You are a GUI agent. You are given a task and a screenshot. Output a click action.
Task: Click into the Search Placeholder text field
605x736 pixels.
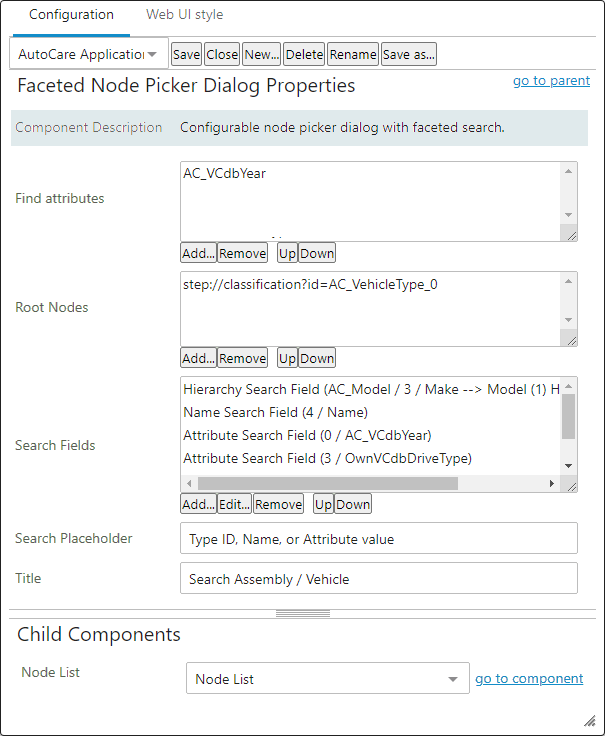(x=379, y=538)
